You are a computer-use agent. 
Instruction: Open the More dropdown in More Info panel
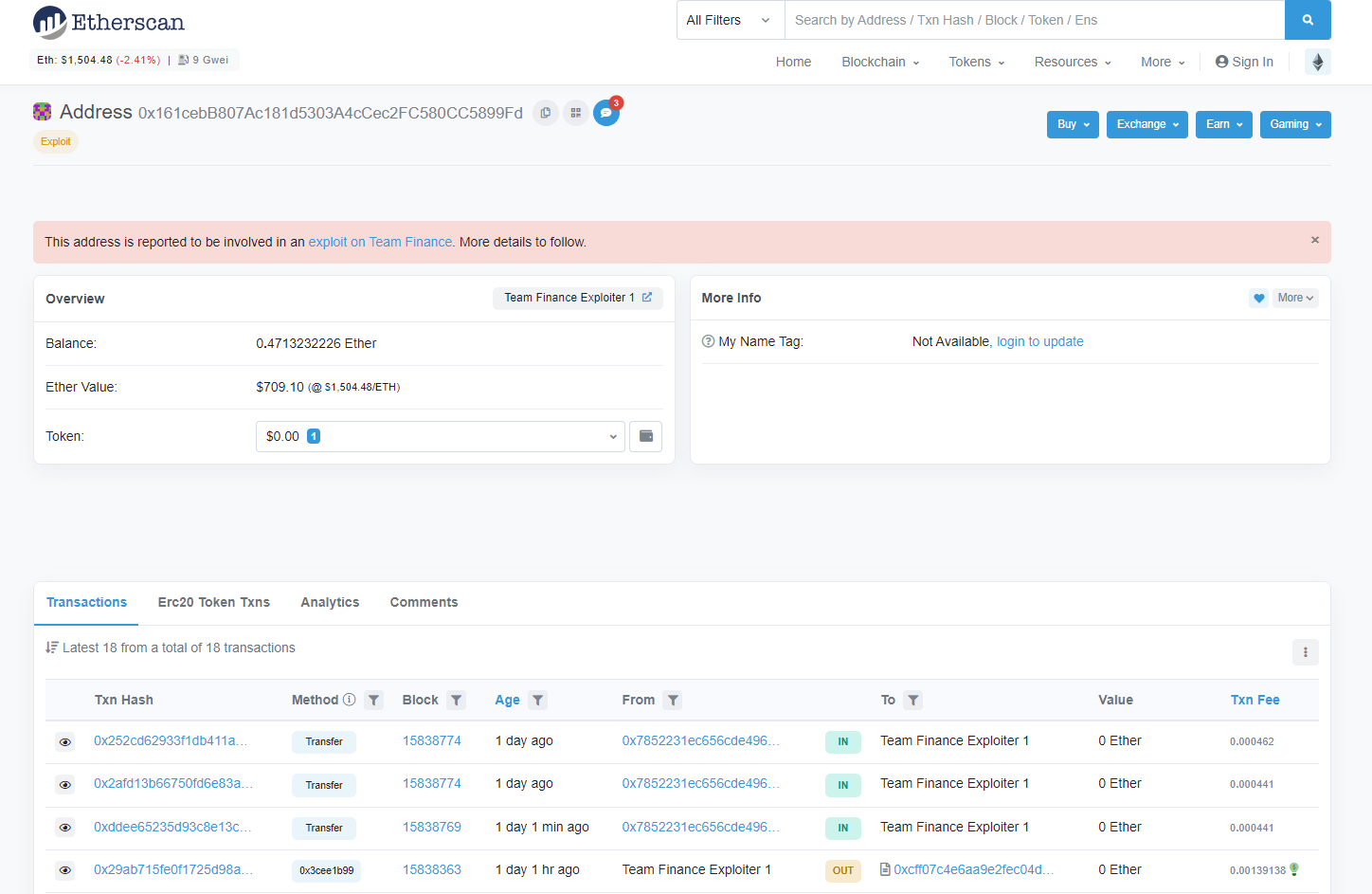pyautogui.click(x=1295, y=298)
